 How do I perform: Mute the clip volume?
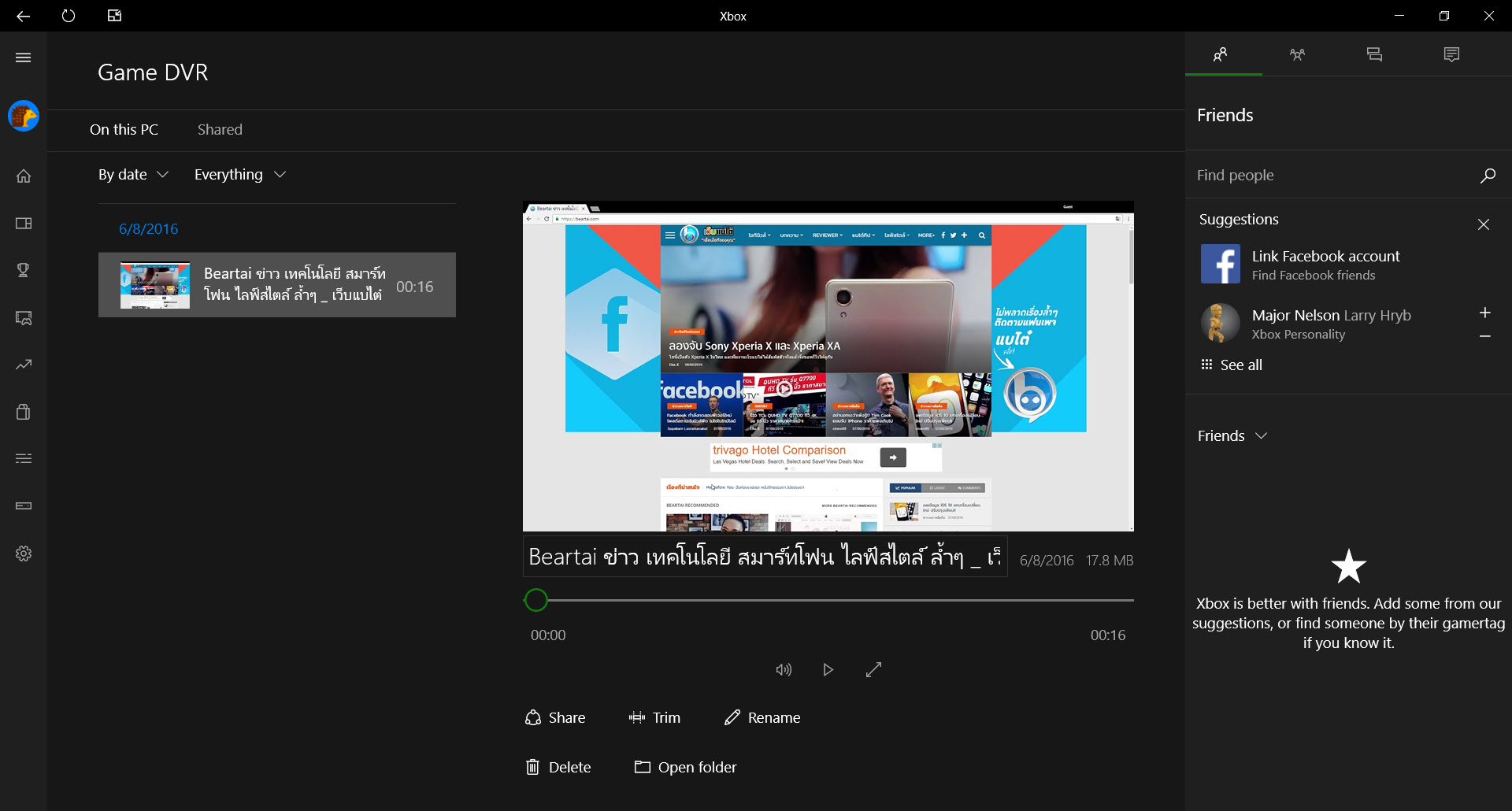[784, 669]
